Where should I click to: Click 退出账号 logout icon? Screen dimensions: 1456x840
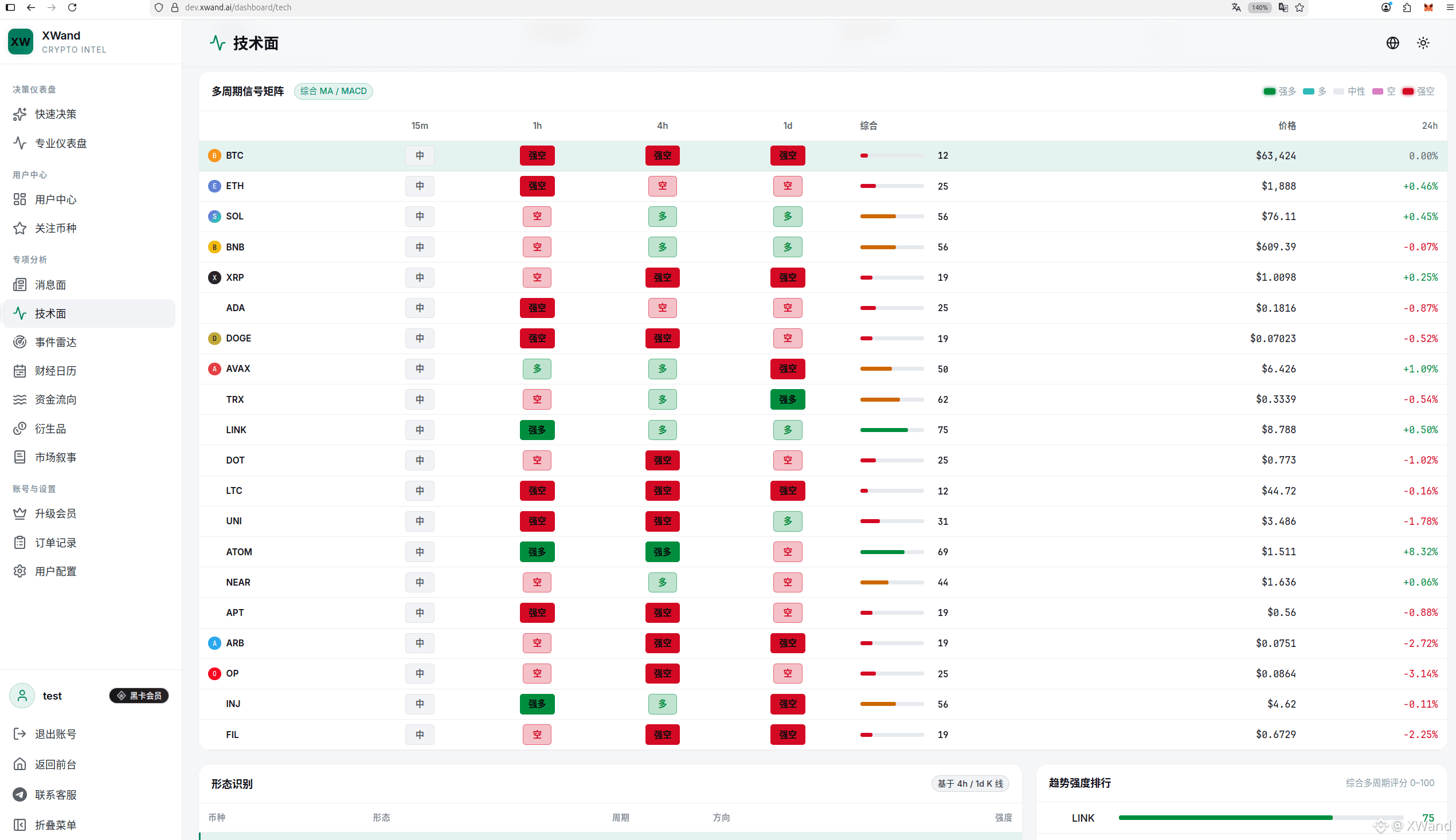[19, 734]
